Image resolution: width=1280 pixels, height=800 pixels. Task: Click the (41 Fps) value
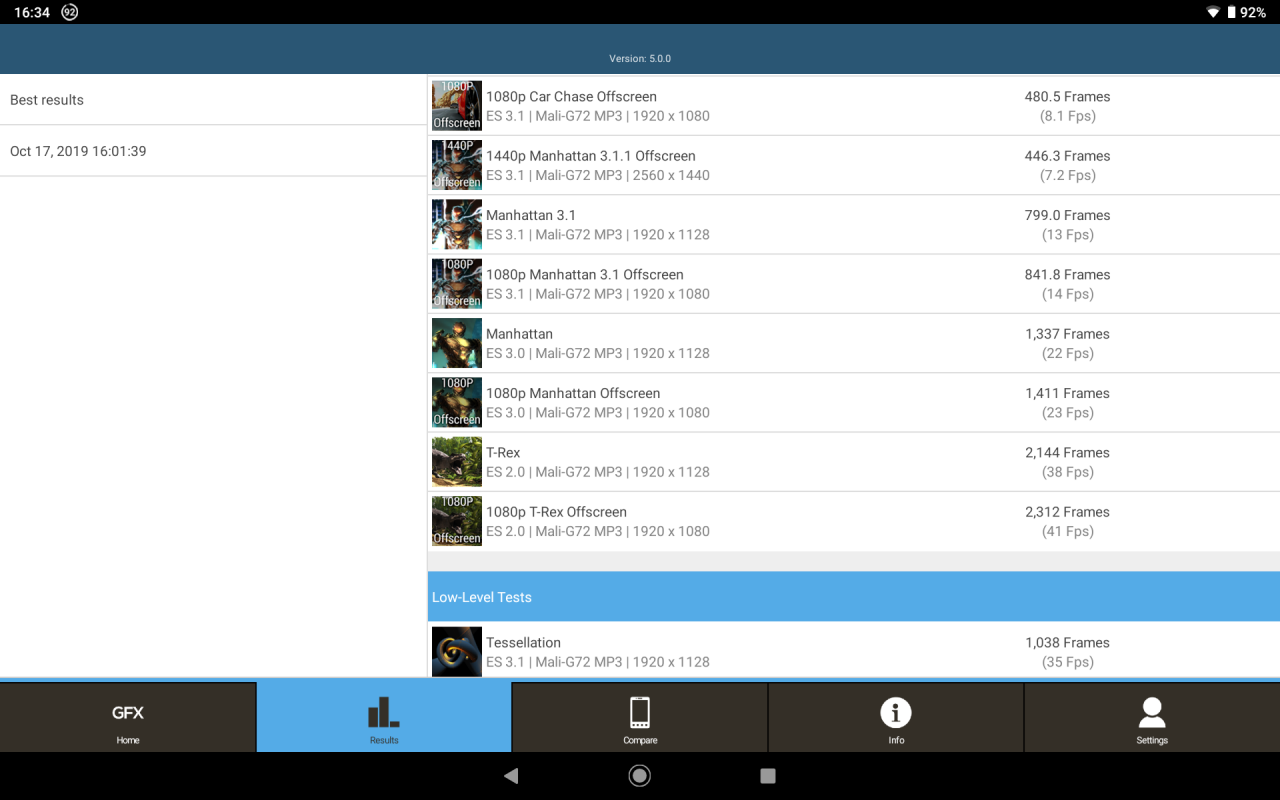(1067, 531)
